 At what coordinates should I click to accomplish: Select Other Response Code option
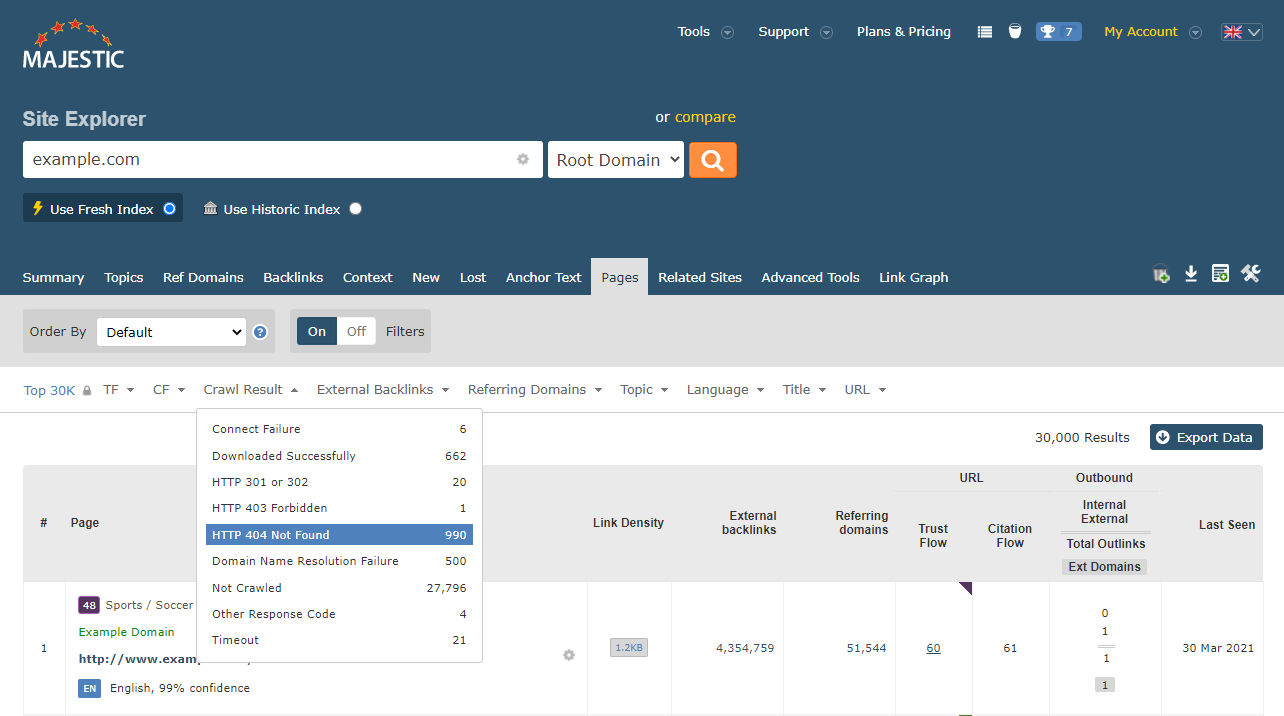[339, 614]
